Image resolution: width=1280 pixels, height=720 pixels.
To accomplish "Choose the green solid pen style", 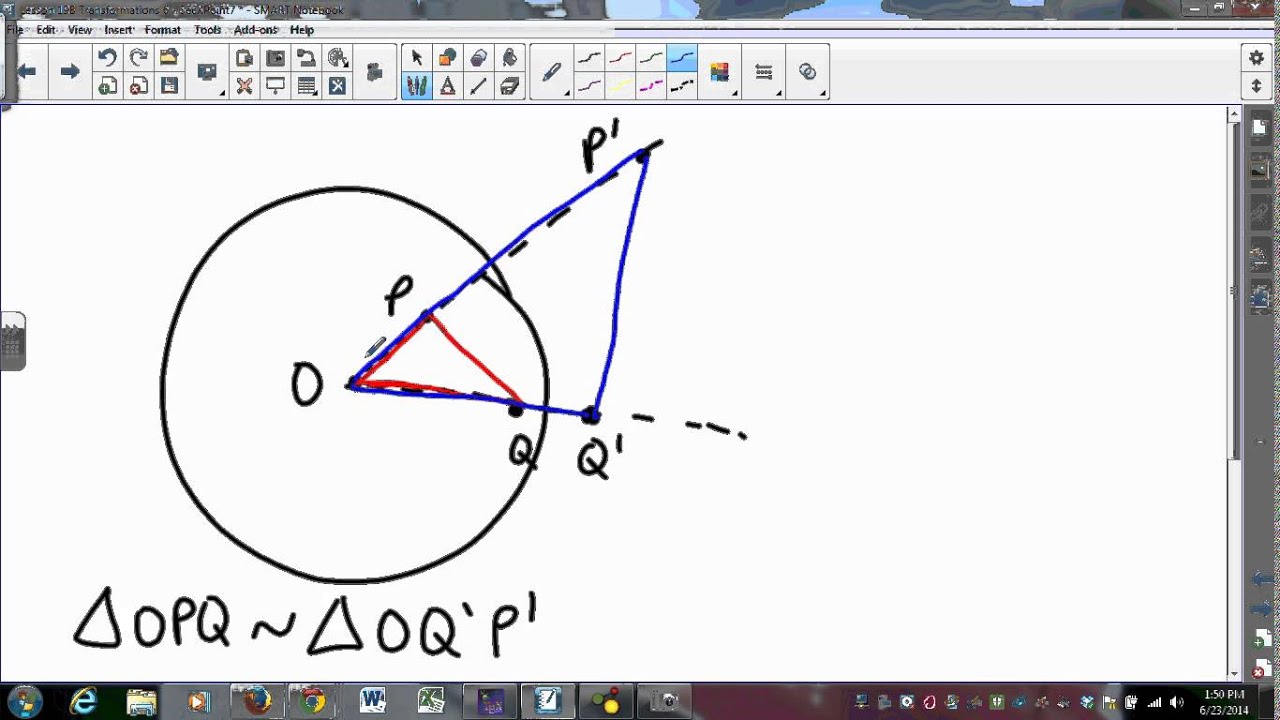I will coord(652,58).
